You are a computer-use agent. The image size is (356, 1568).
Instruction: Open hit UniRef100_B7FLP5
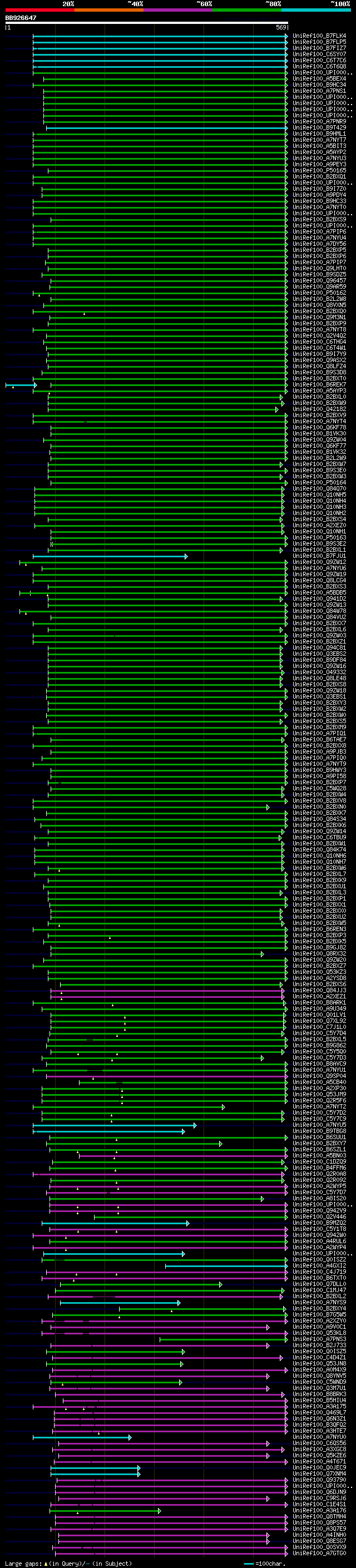[319, 42]
